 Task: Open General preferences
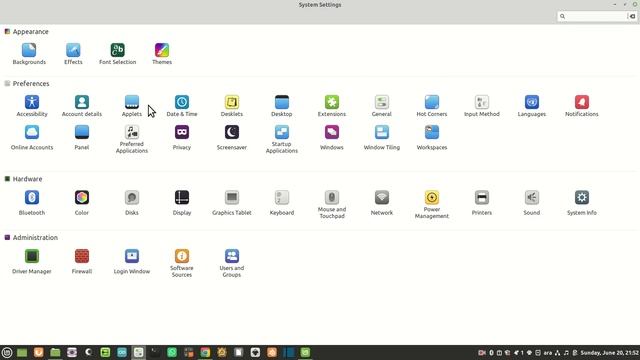click(x=382, y=106)
